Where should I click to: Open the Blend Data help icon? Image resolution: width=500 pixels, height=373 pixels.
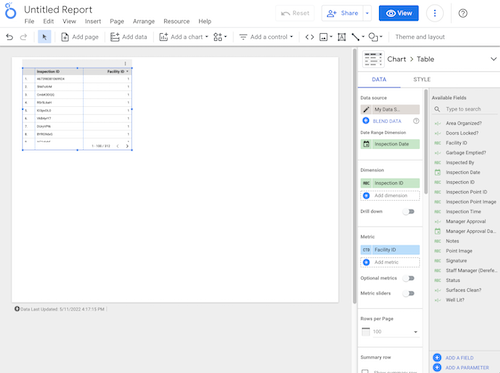416,121
